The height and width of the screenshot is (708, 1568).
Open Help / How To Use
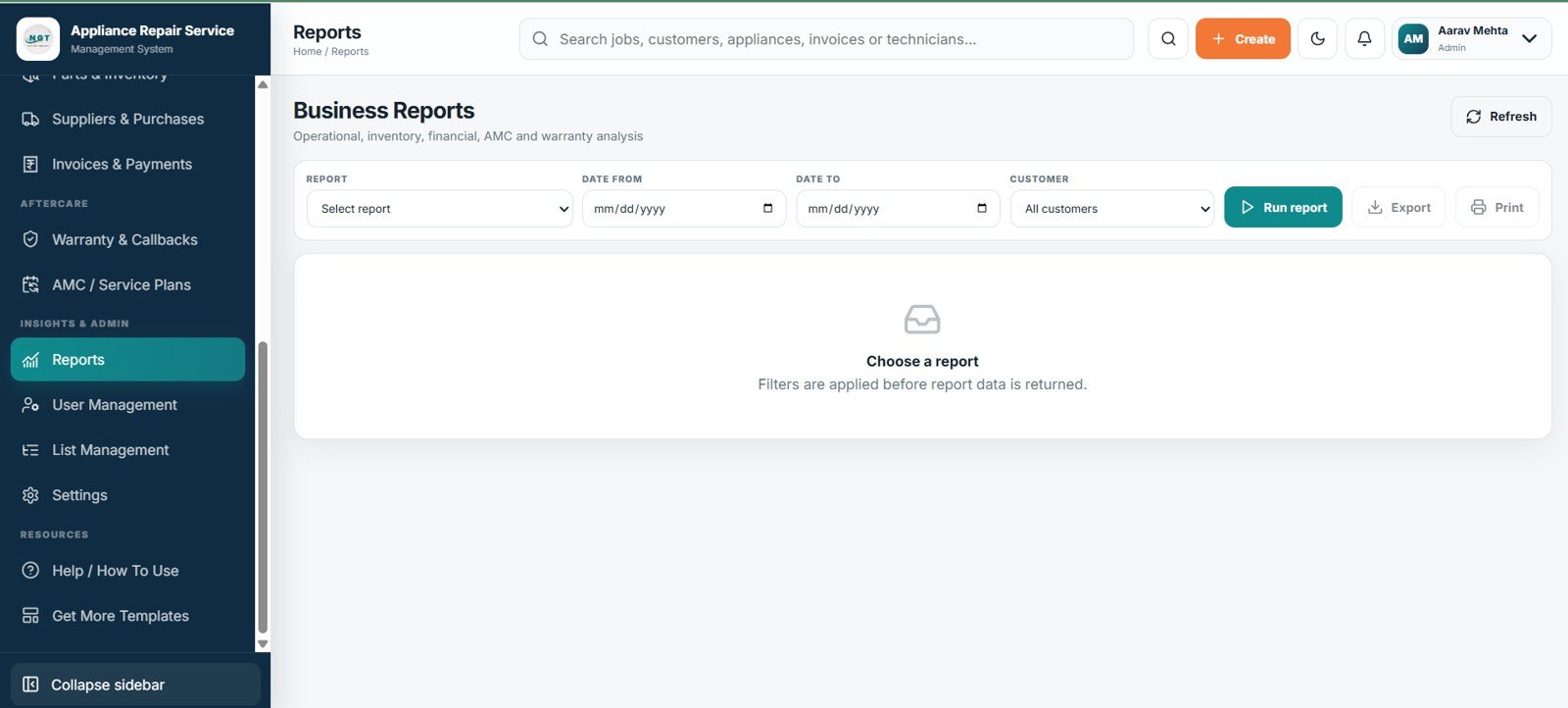coord(127,571)
